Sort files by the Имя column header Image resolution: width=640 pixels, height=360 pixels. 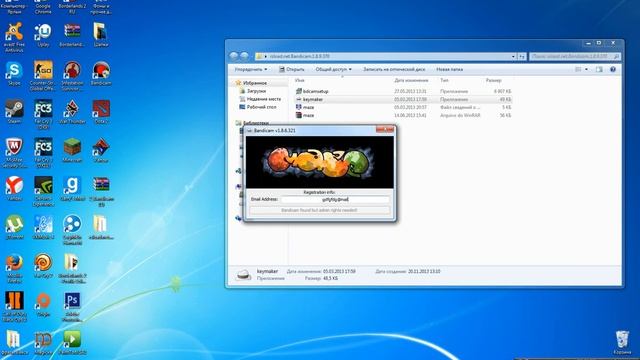tap(300, 80)
